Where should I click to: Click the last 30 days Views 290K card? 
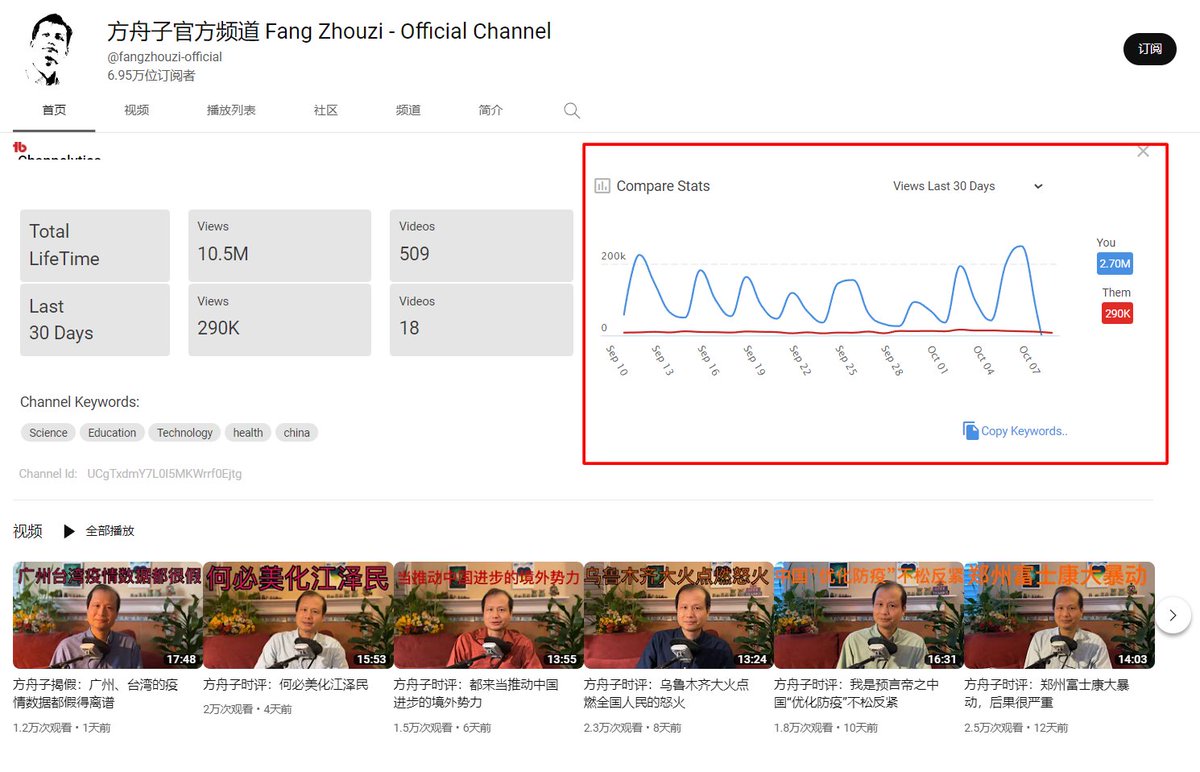click(x=280, y=320)
